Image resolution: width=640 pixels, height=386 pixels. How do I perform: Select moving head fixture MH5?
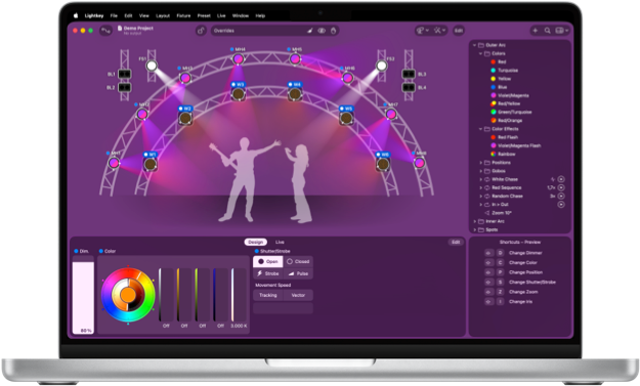(x=295, y=59)
